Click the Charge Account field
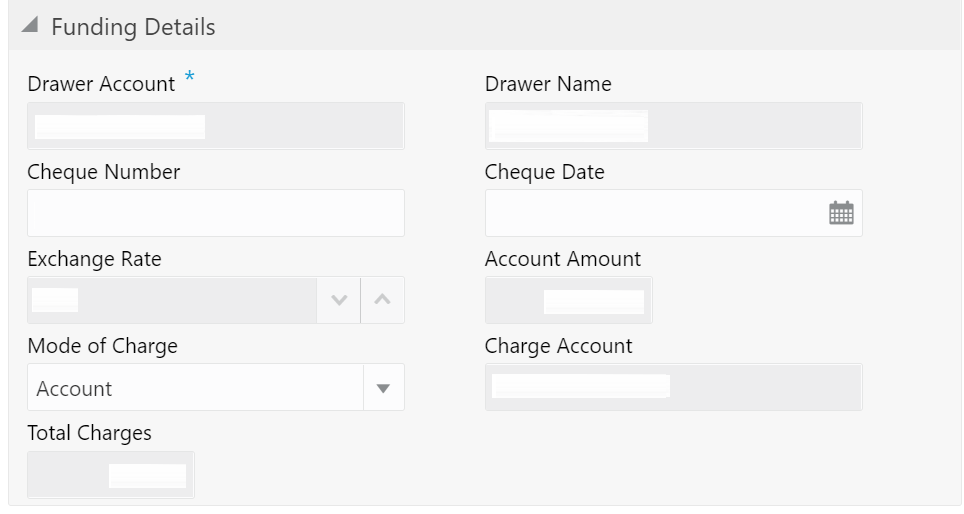Image resolution: width=964 pixels, height=514 pixels. click(x=673, y=387)
